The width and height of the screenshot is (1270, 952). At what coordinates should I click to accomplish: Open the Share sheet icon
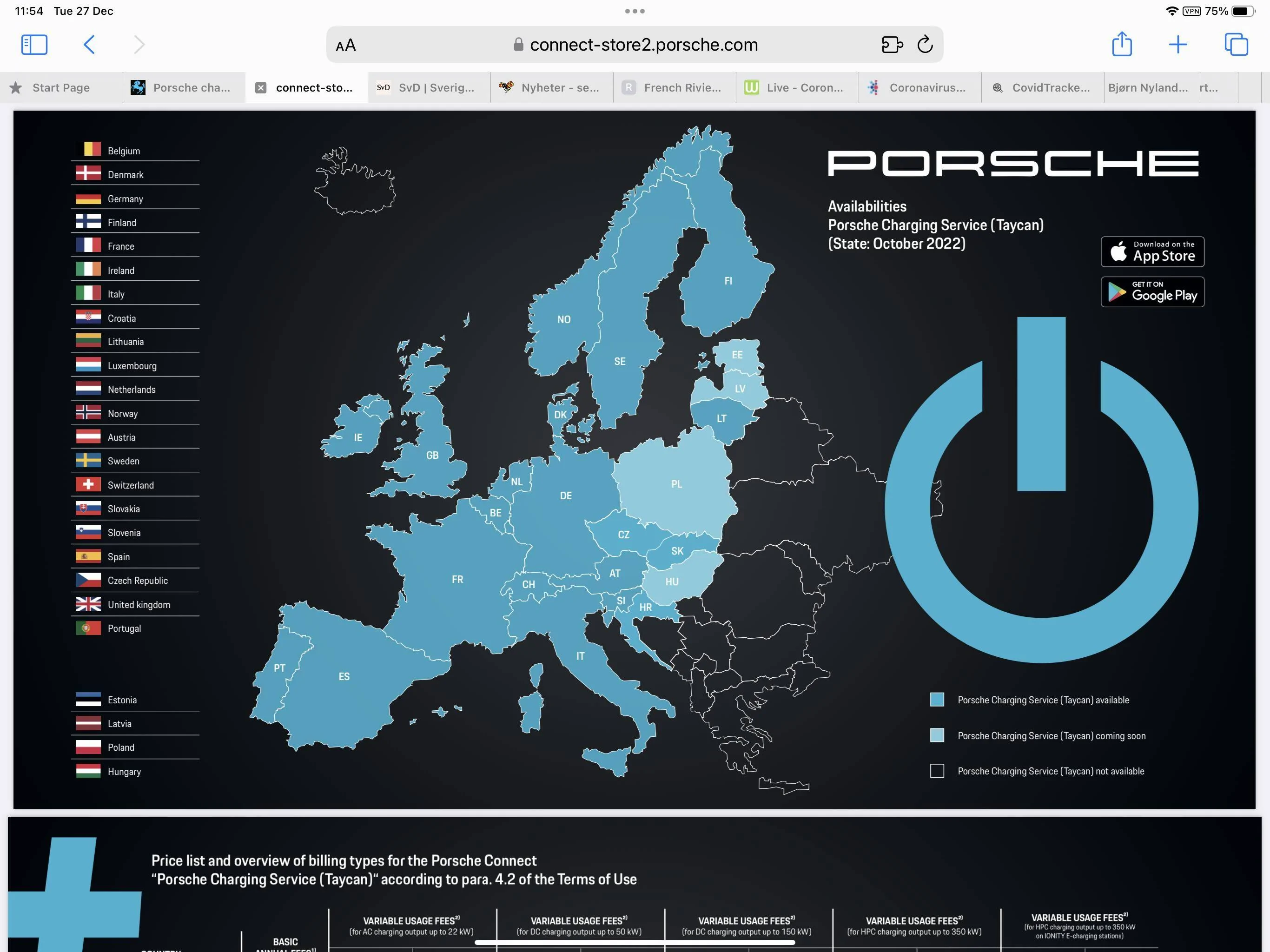[1121, 44]
